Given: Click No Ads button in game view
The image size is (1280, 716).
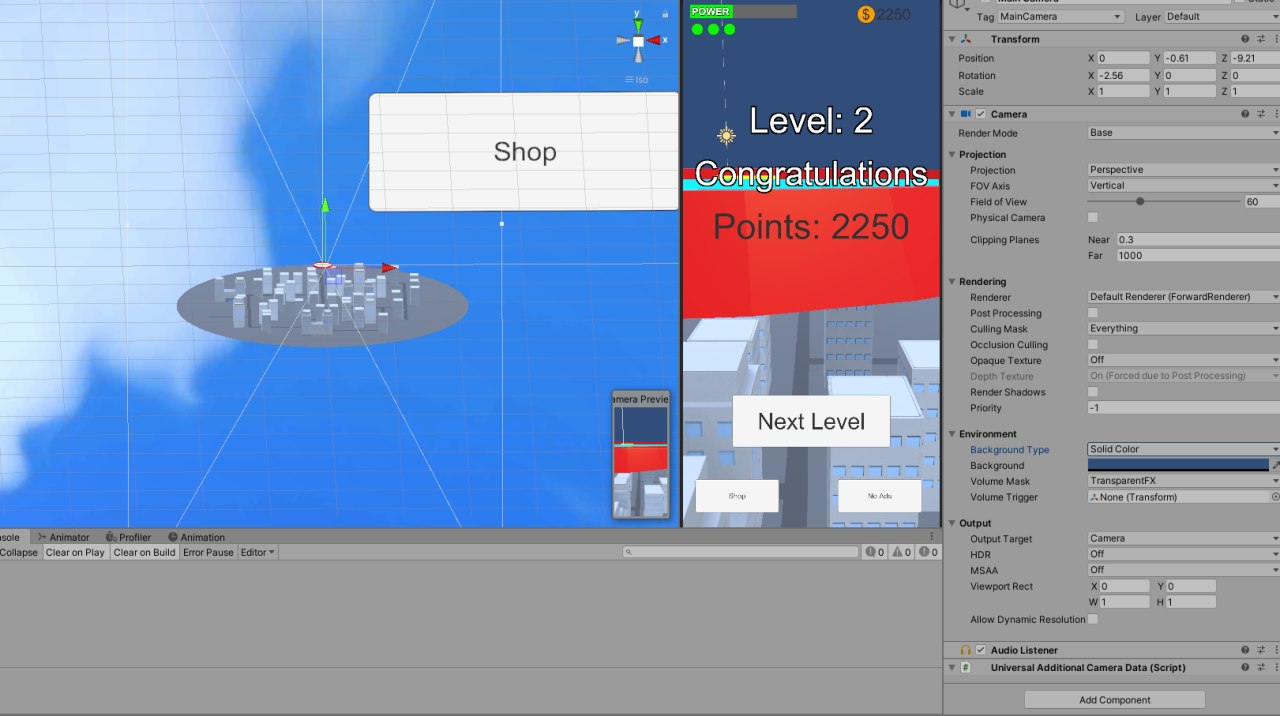Looking at the screenshot, I should (879, 496).
